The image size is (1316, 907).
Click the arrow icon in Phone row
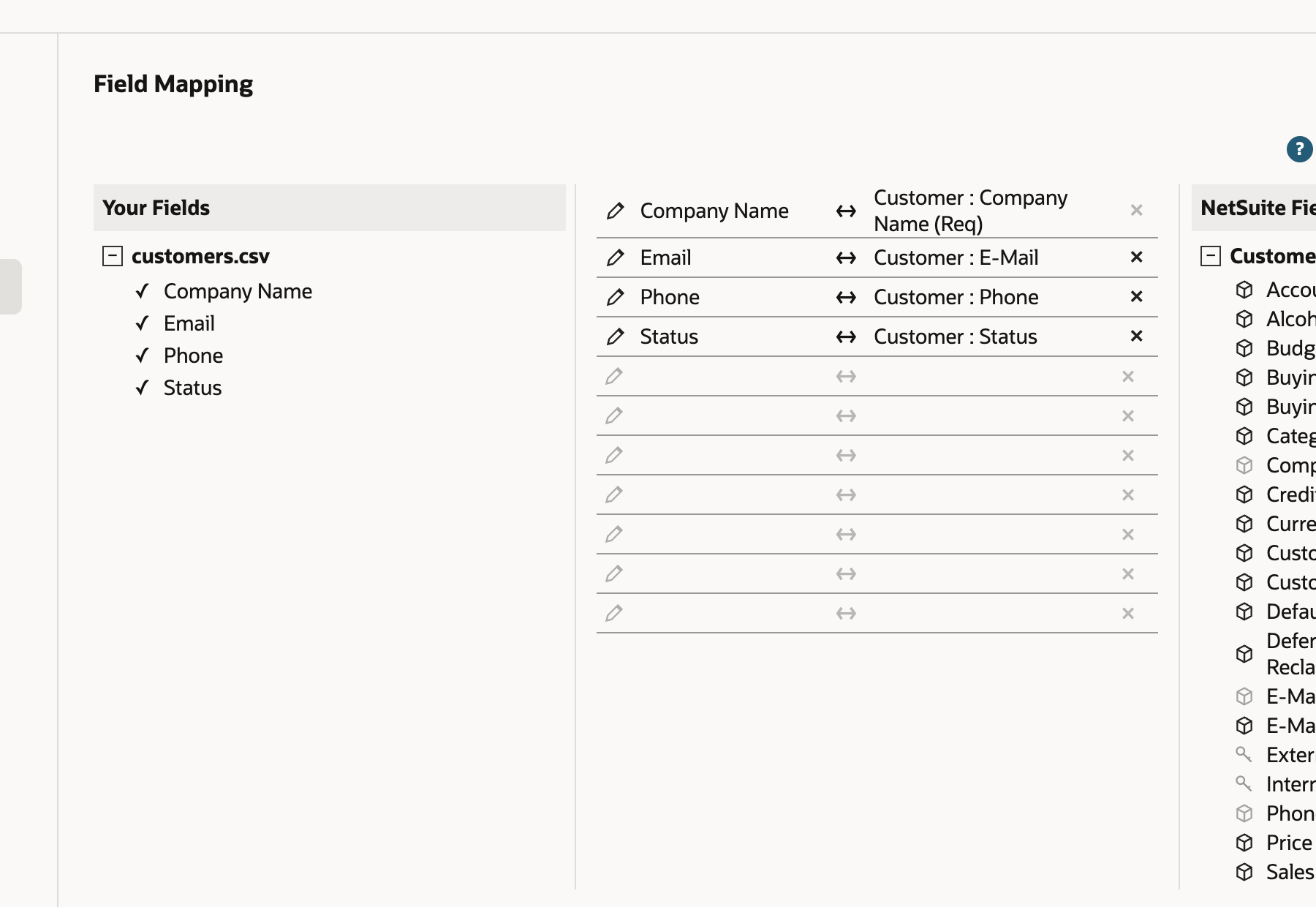(x=846, y=297)
